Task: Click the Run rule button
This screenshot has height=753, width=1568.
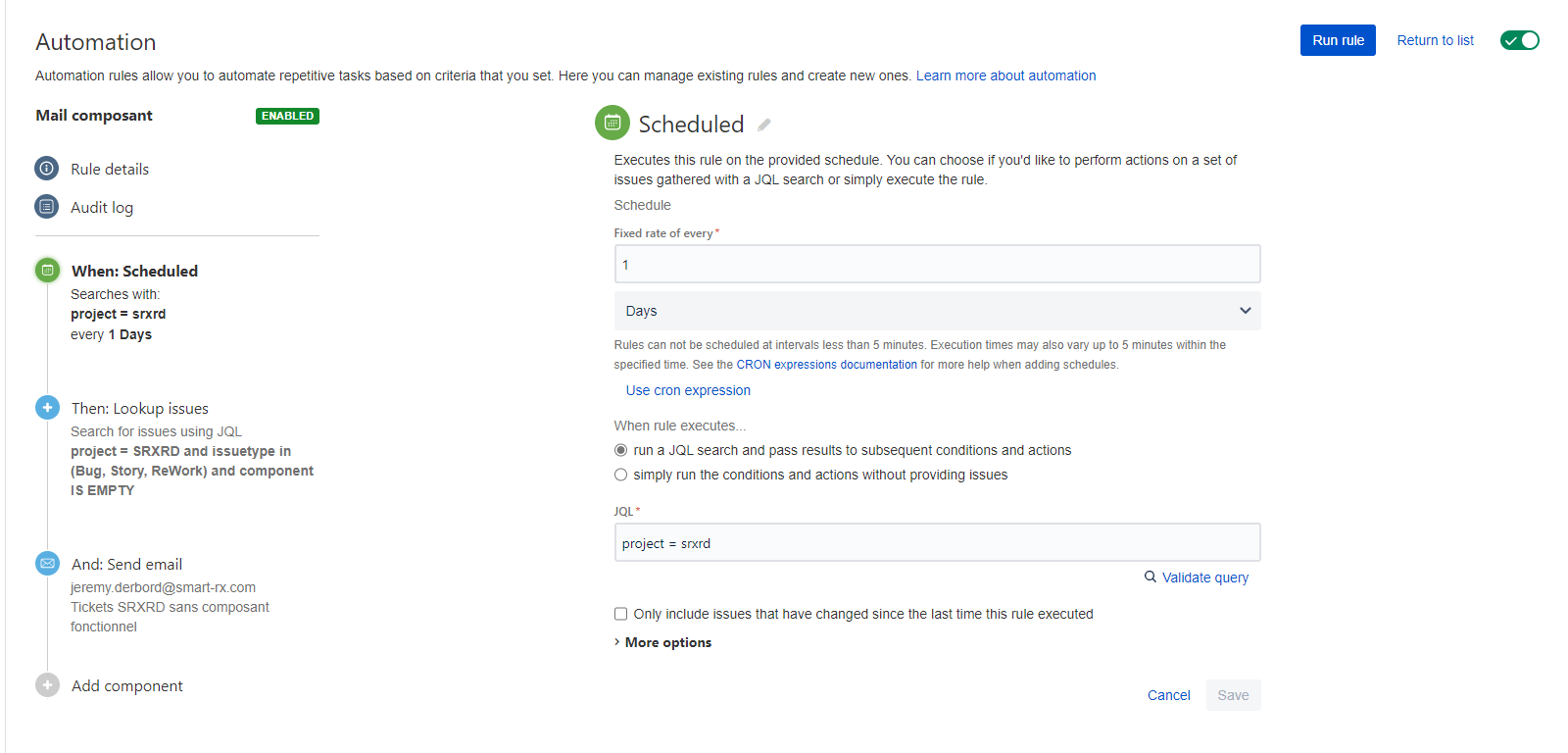Action: [x=1338, y=40]
